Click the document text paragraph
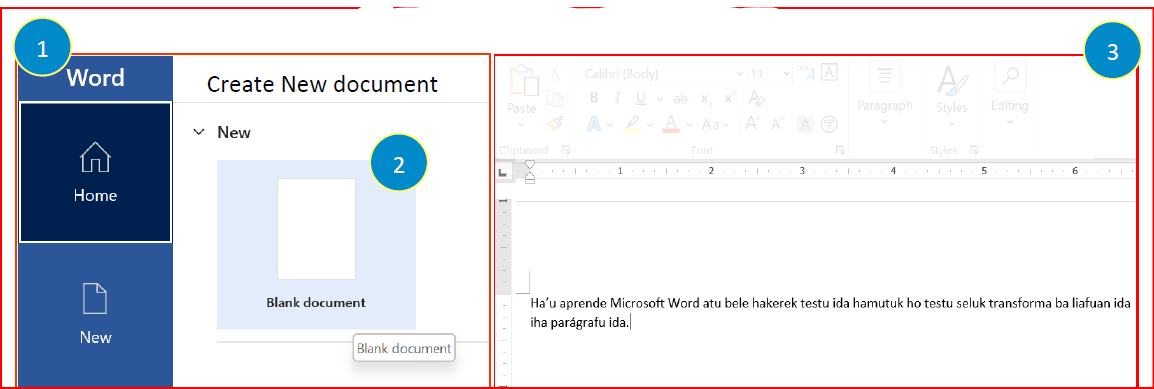 pos(830,313)
